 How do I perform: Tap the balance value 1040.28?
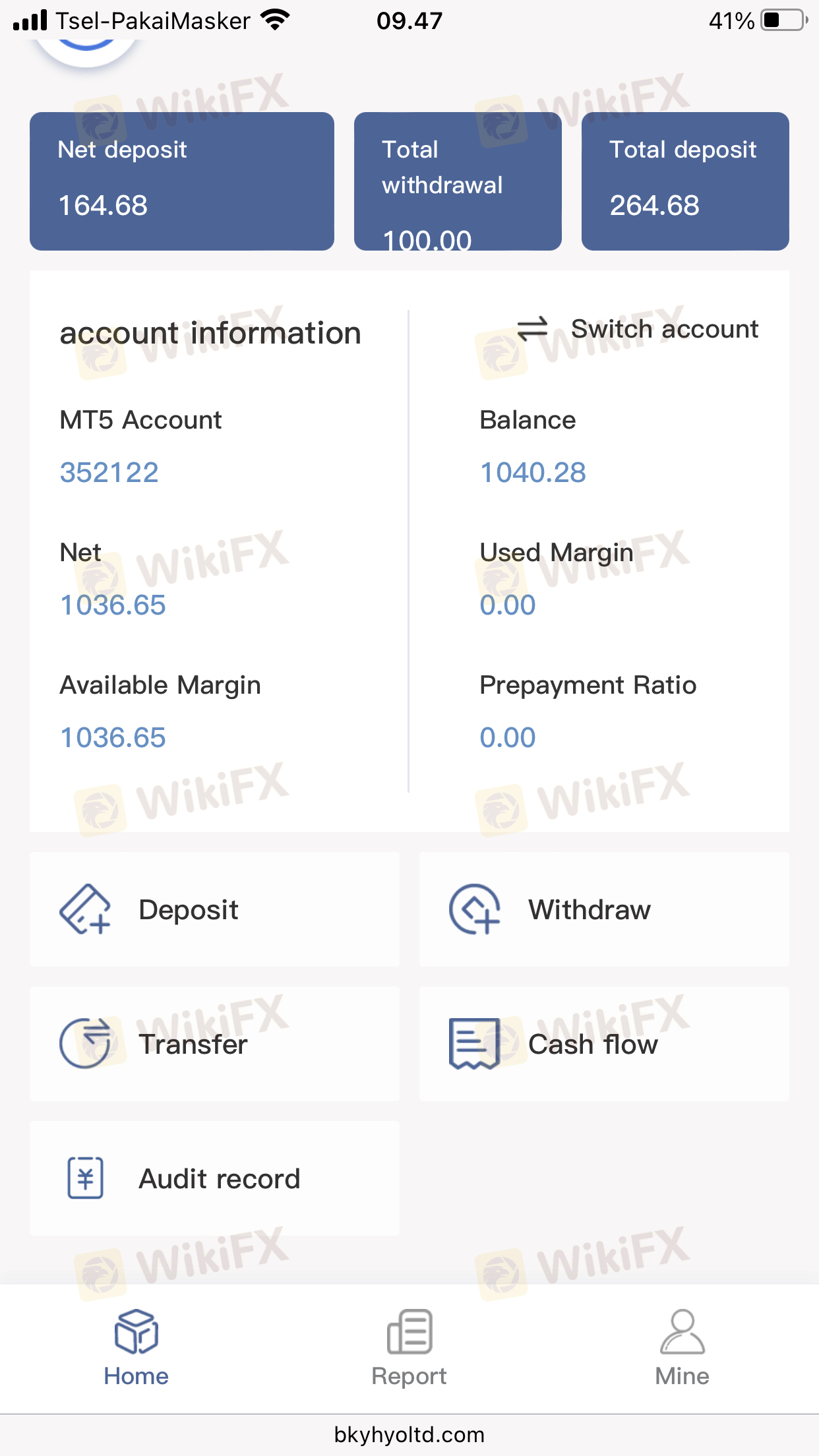click(533, 472)
